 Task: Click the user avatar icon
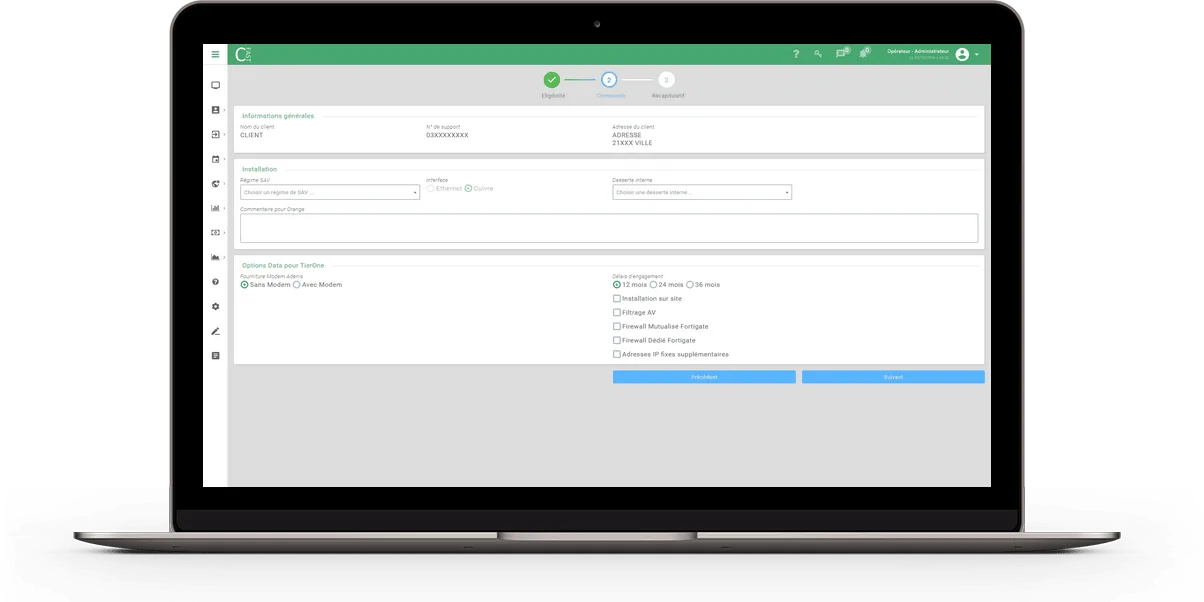click(962, 54)
